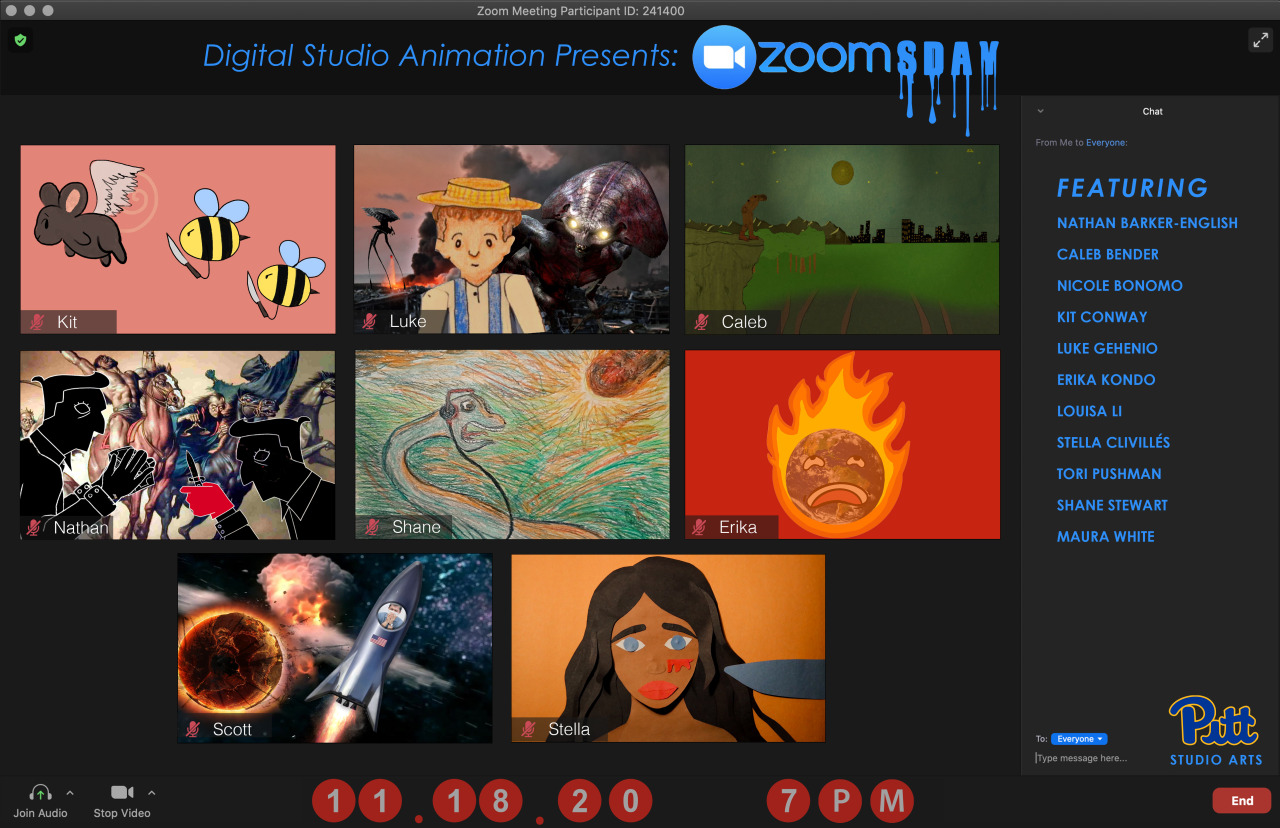Select Nathan's video thumbnail
Screen dimensions: 1280x828
point(178,444)
